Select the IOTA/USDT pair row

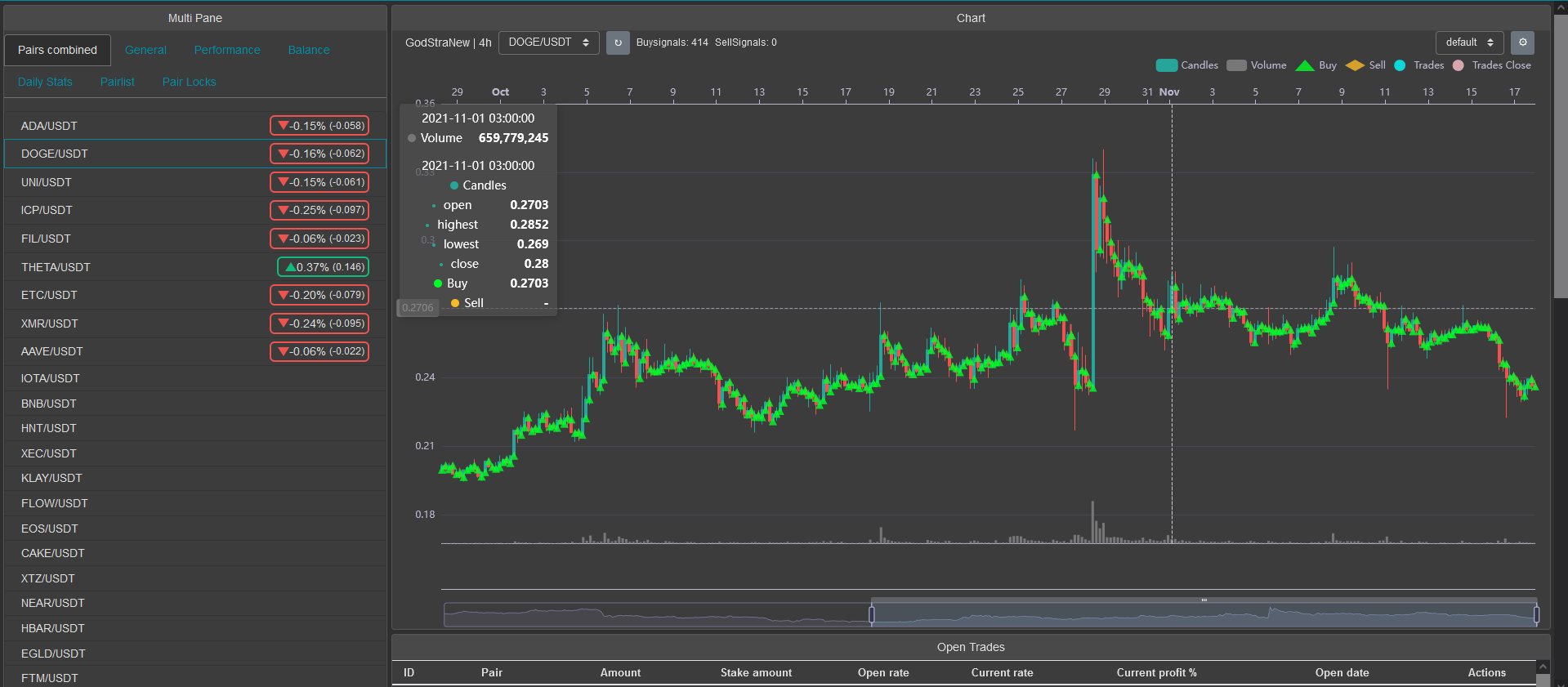point(195,378)
